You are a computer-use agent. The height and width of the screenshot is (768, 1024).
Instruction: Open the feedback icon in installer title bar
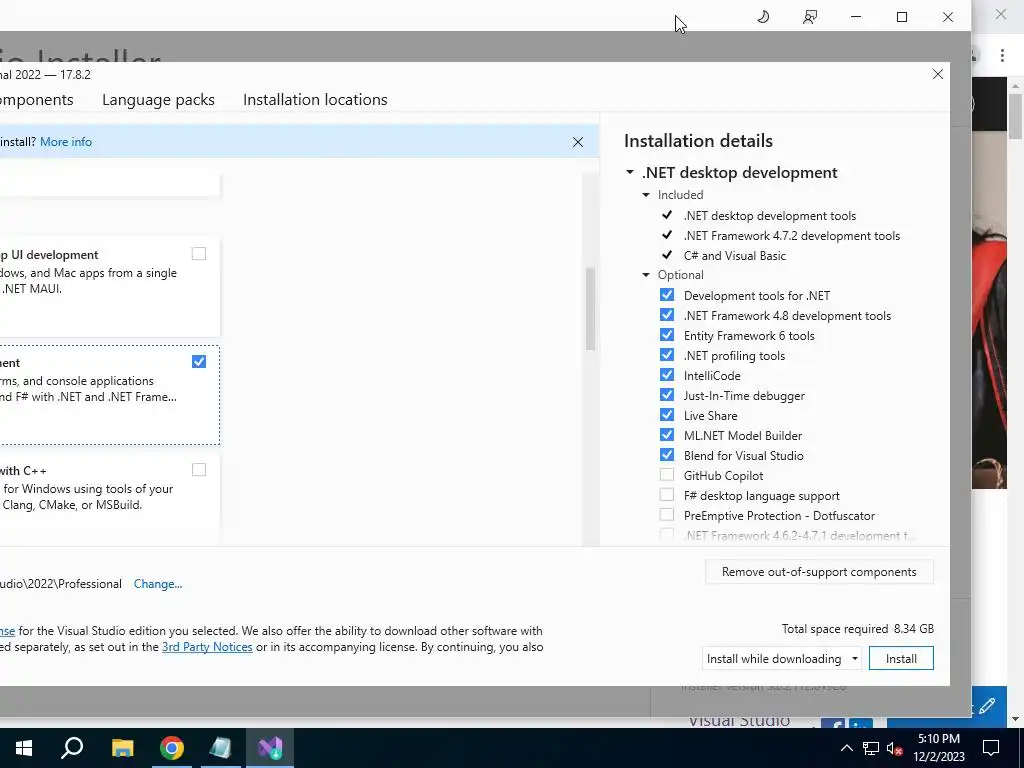point(810,17)
